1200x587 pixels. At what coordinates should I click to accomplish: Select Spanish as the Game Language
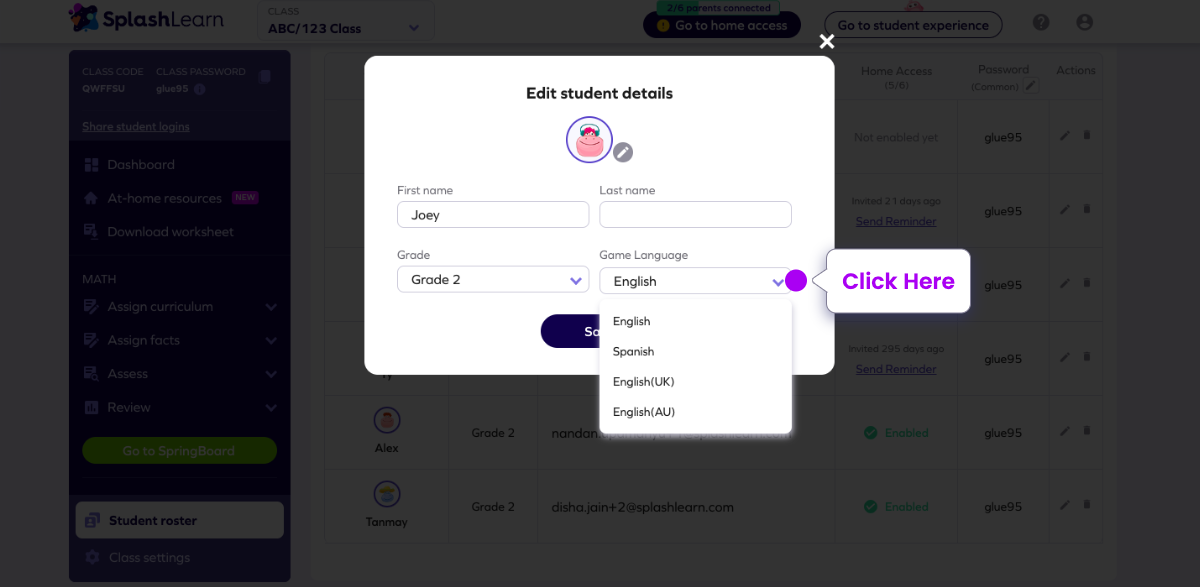(x=633, y=351)
